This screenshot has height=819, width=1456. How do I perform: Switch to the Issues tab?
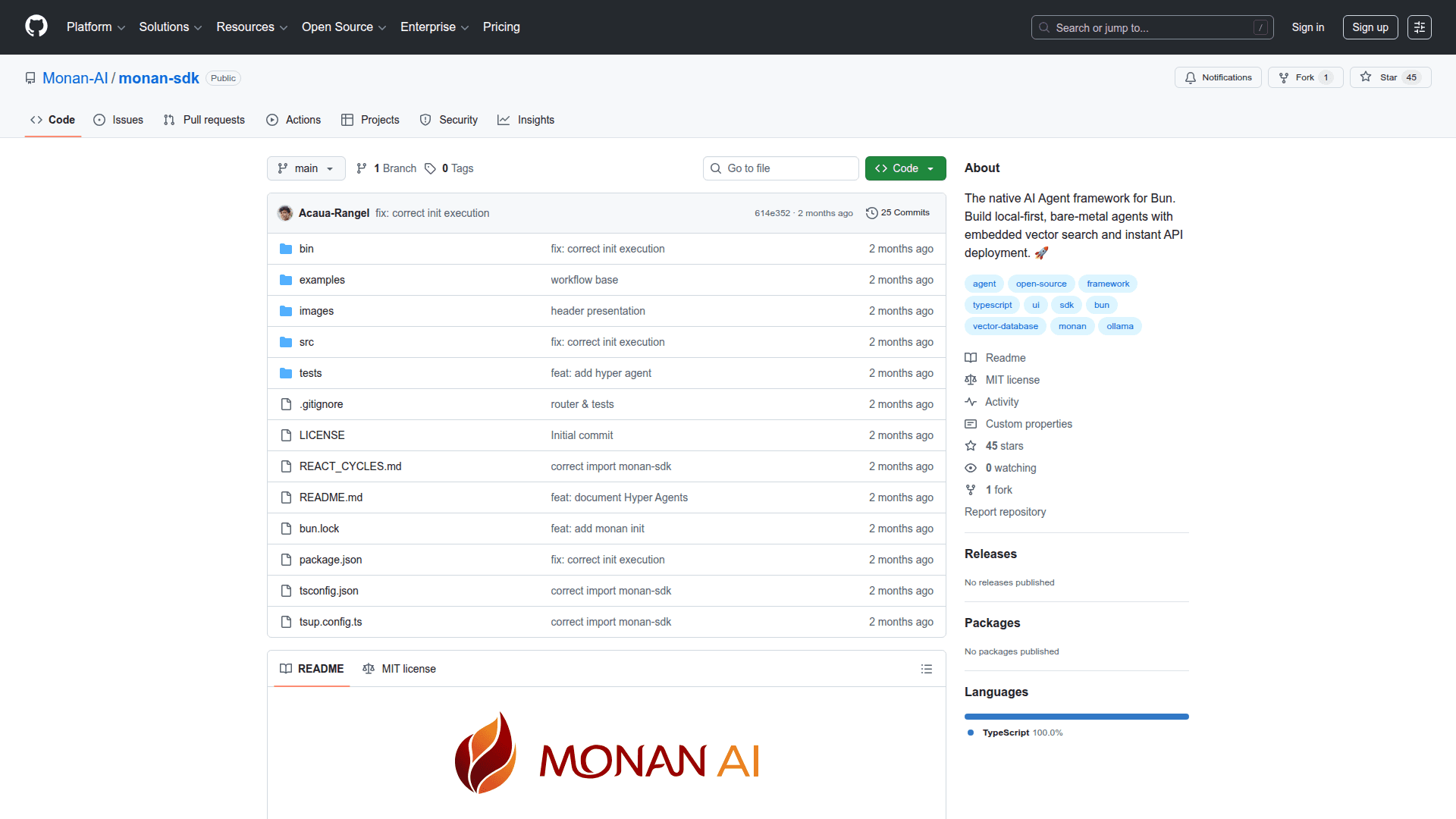point(118,120)
